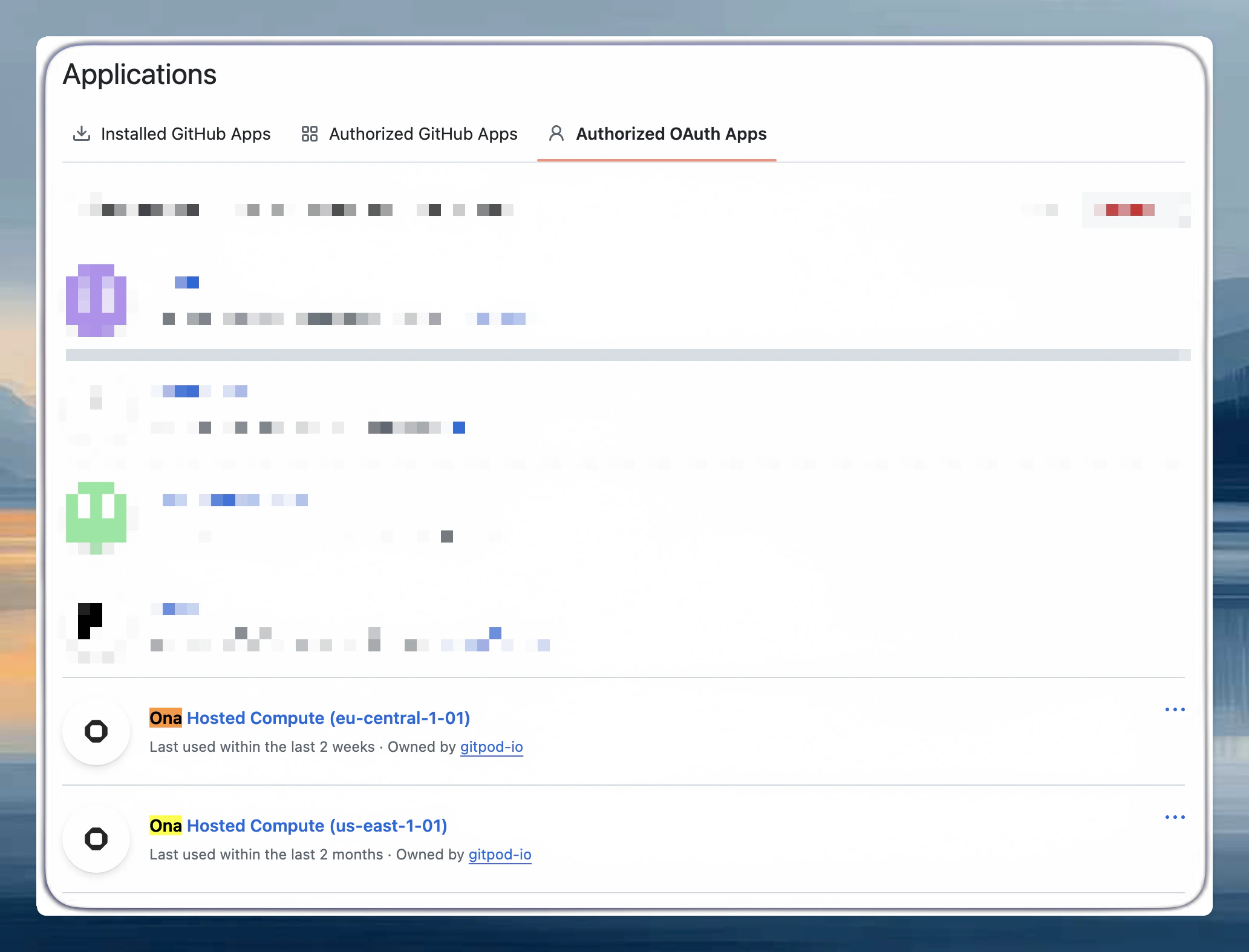Viewport: 1249px width, 952px height.
Task: Switch to the Authorized GitHub Apps tab
Action: 422,134
